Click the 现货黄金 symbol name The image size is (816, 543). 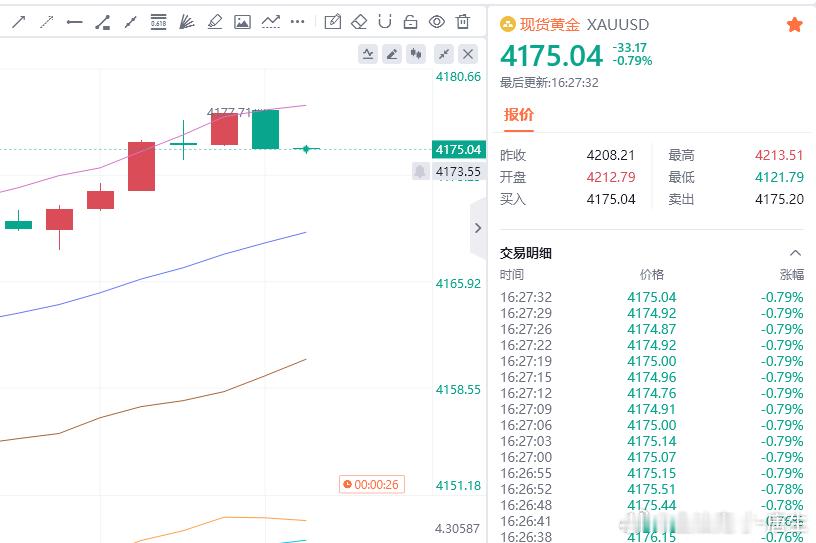pyautogui.click(x=550, y=24)
